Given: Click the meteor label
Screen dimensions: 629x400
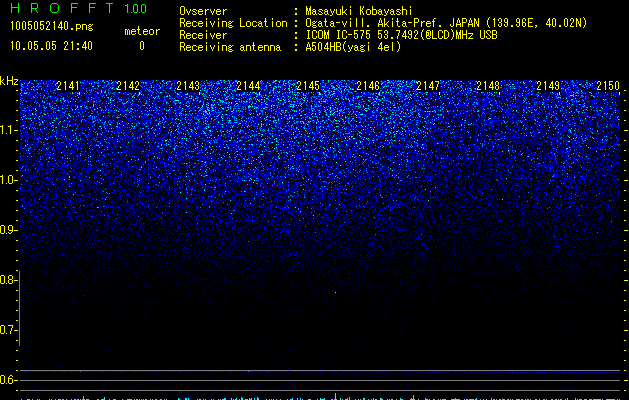Looking at the screenshot, I should pyautogui.click(x=142, y=31).
